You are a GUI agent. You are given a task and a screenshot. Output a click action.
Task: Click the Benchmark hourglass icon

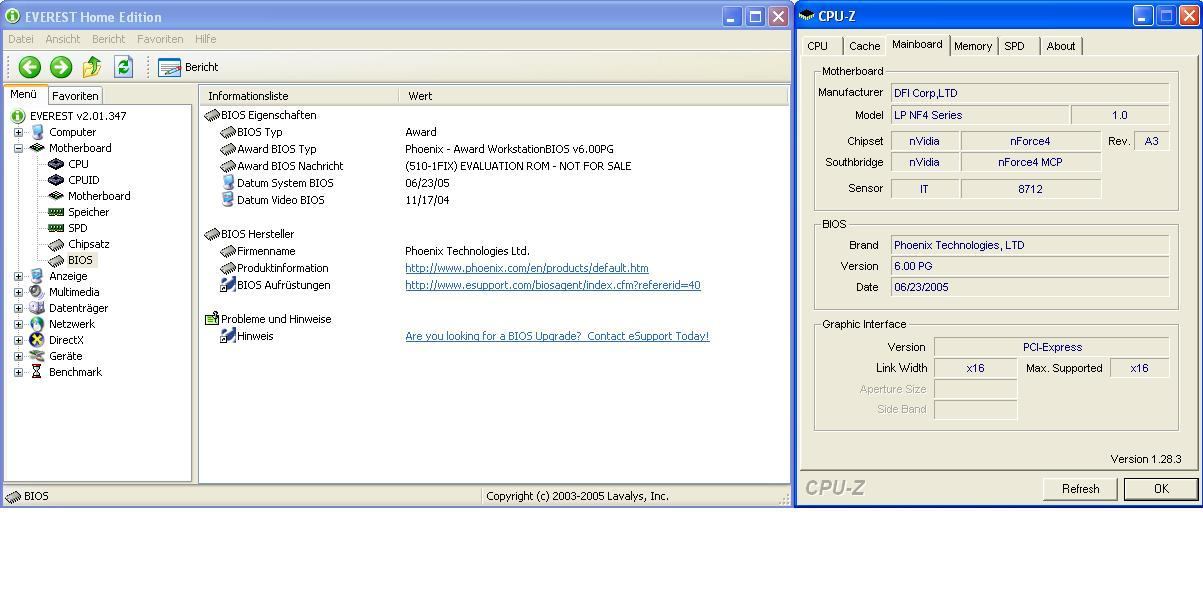pos(37,372)
